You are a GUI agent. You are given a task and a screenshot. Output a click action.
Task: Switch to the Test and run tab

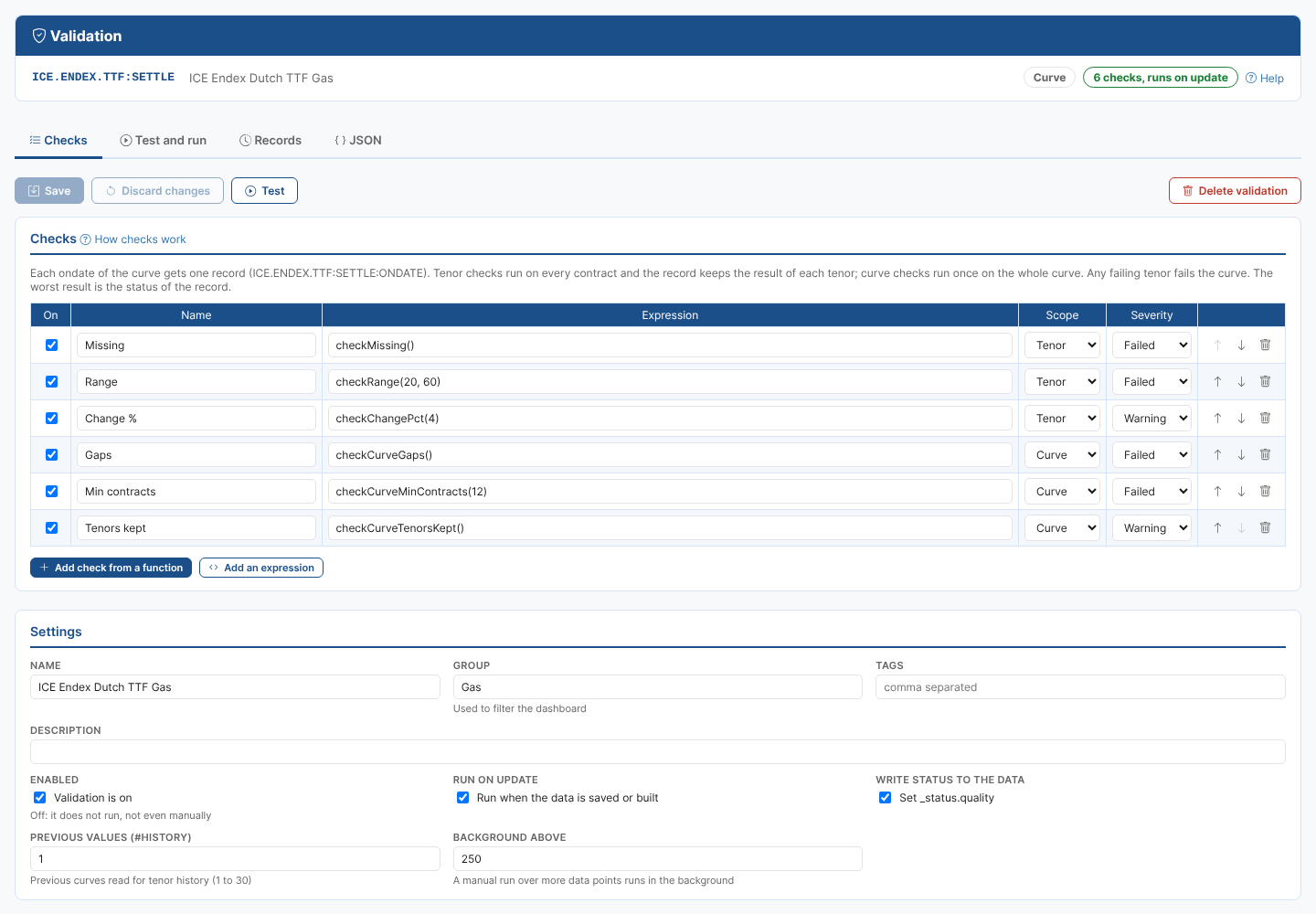tap(164, 140)
